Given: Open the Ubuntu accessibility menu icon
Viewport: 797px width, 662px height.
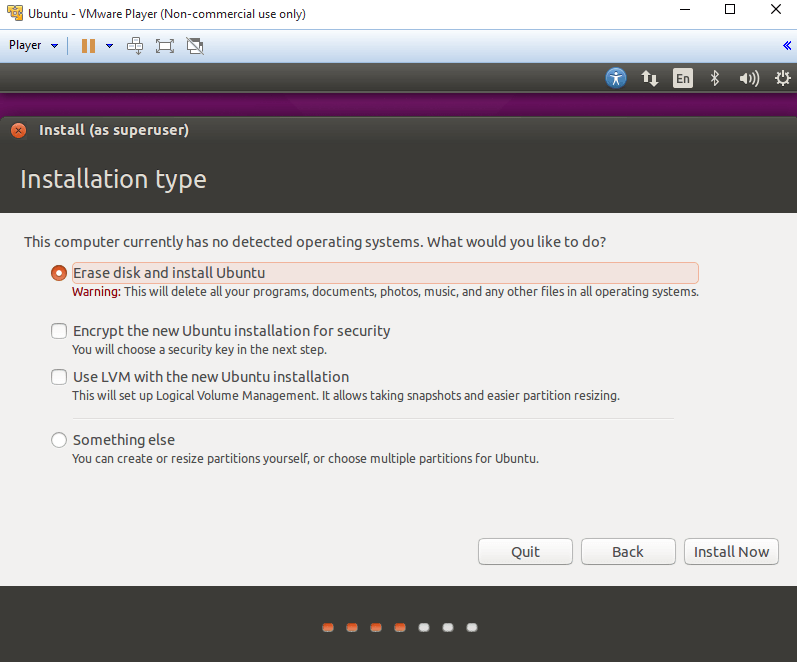Looking at the screenshot, I should [x=616, y=78].
